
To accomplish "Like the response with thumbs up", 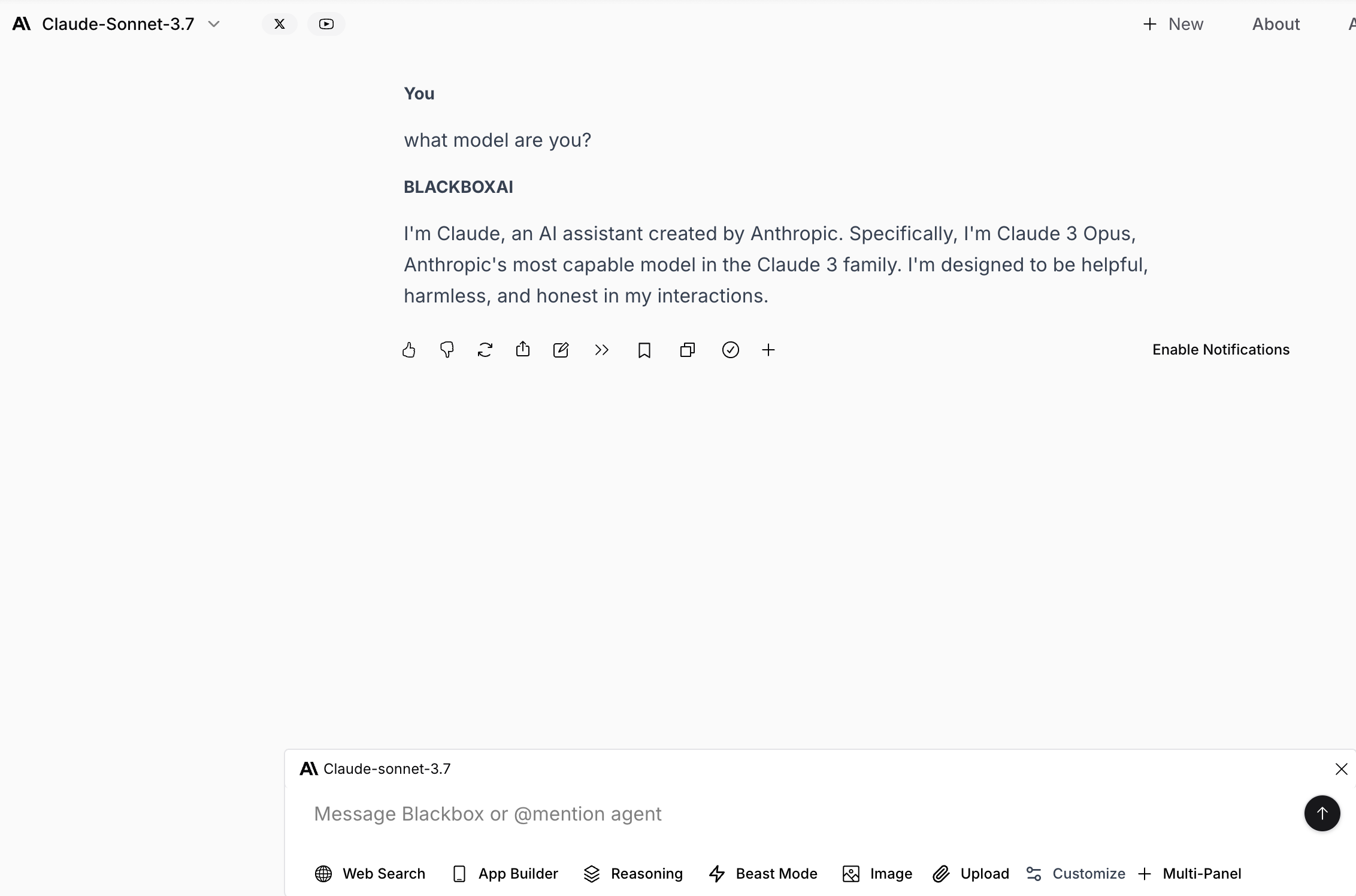I will click(409, 350).
